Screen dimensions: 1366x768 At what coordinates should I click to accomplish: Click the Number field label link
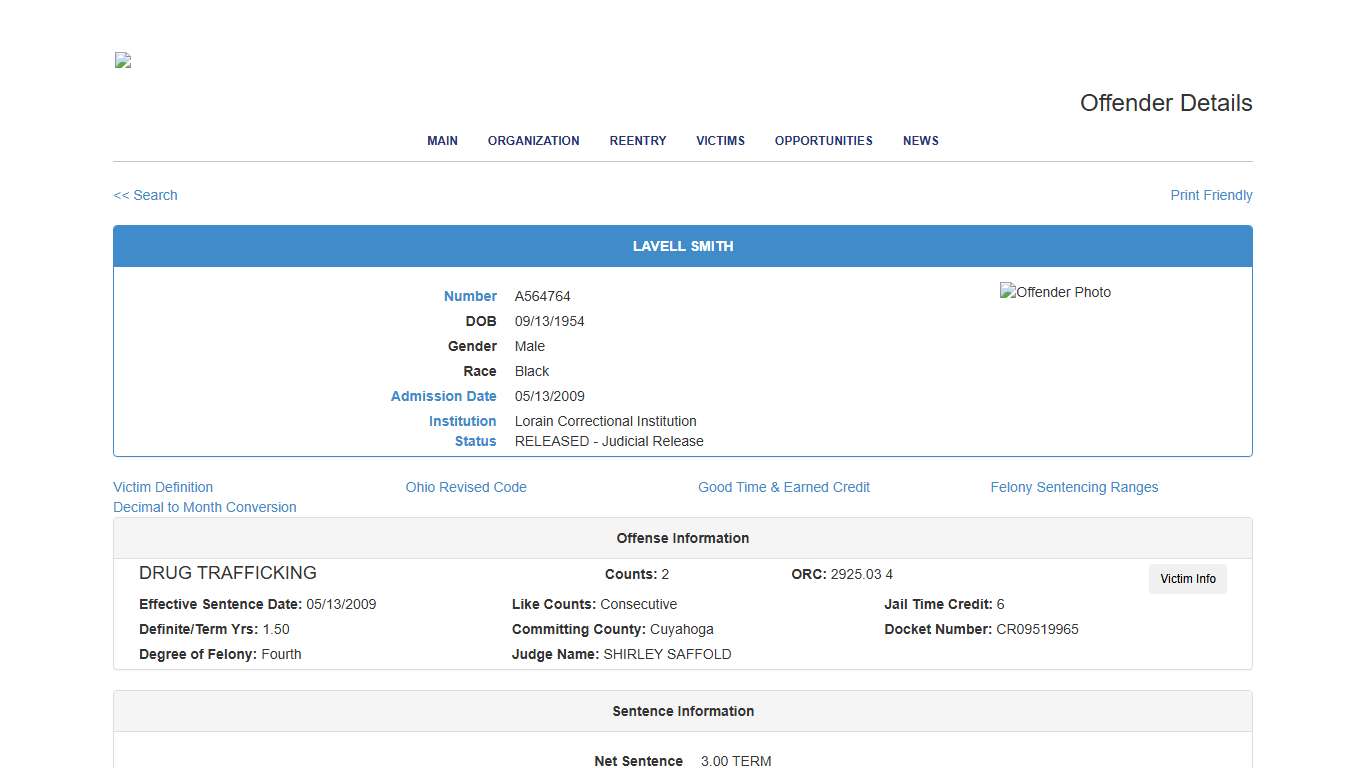pos(470,296)
